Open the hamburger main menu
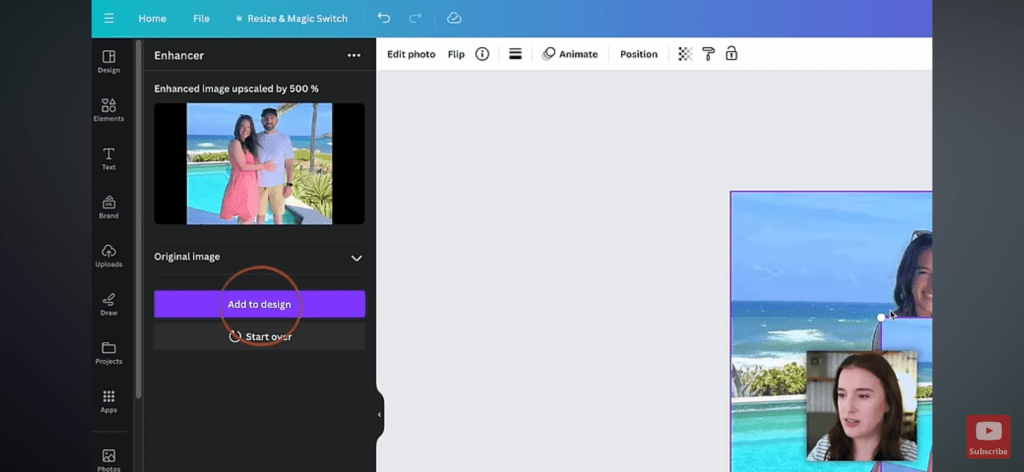Screen dimensions: 1024x472 click(108, 18)
